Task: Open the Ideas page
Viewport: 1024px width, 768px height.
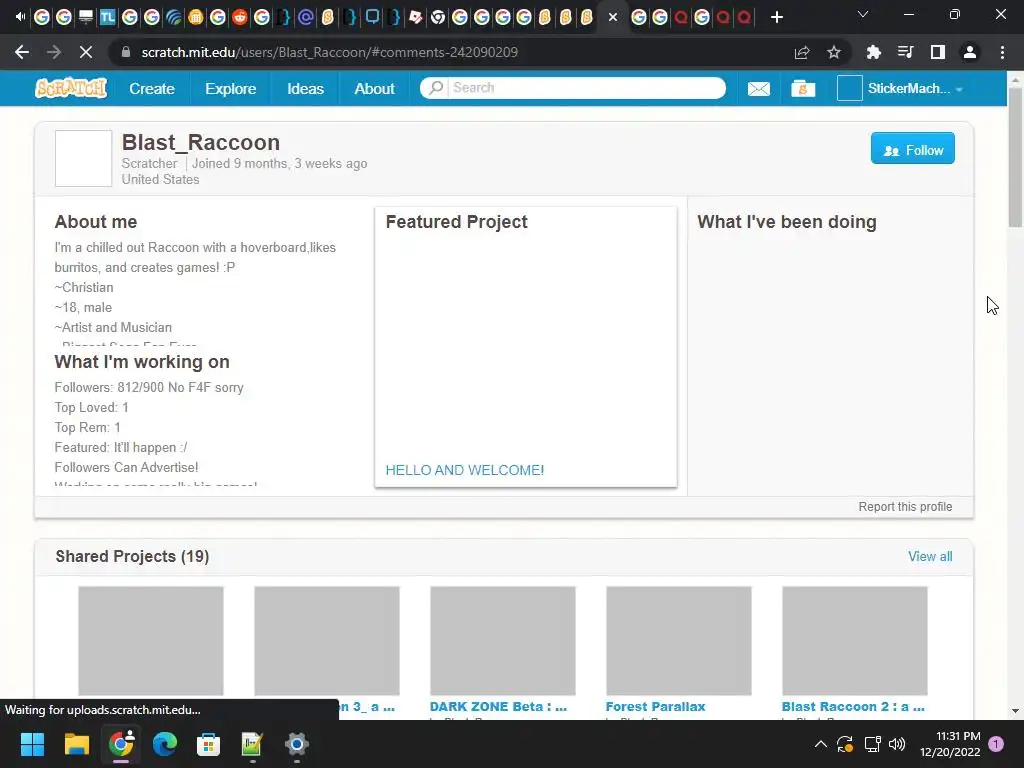Action: click(x=305, y=88)
